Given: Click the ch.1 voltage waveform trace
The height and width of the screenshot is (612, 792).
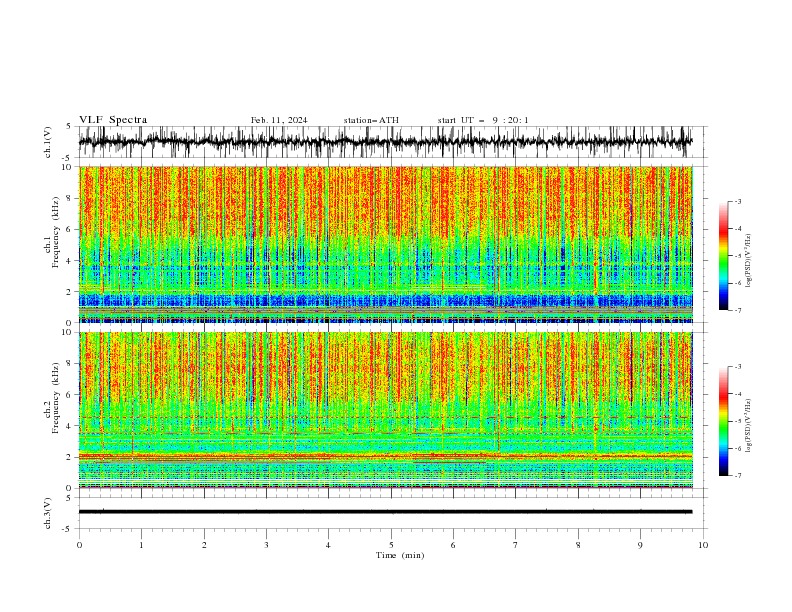Looking at the screenshot, I should click(x=385, y=141).
